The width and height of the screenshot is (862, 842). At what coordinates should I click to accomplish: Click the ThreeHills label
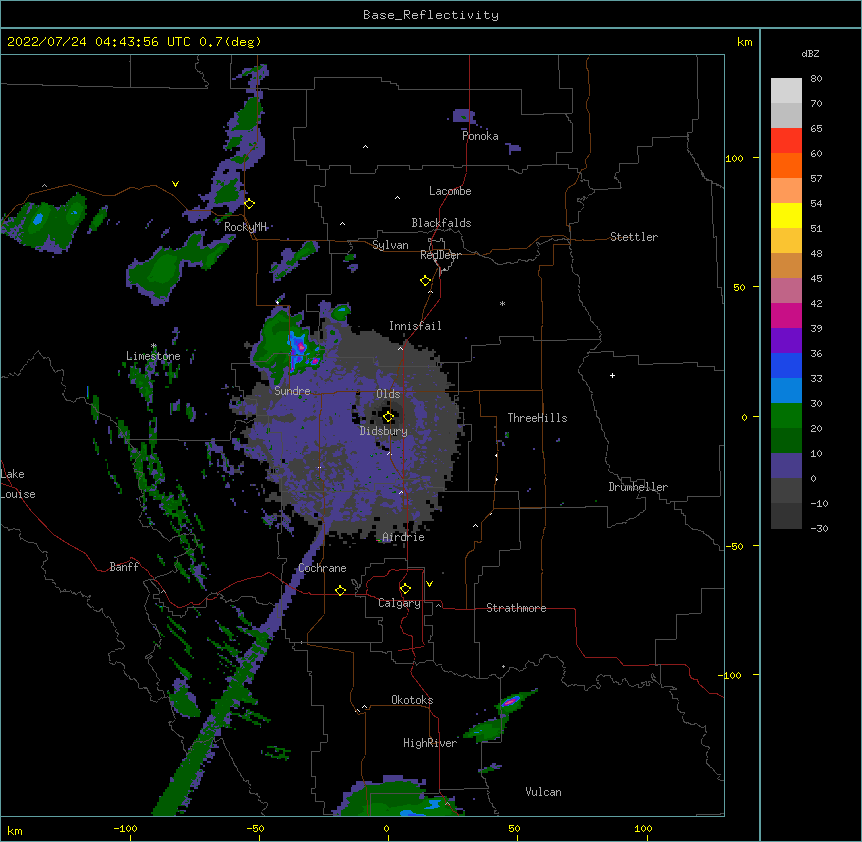[537, 418]
